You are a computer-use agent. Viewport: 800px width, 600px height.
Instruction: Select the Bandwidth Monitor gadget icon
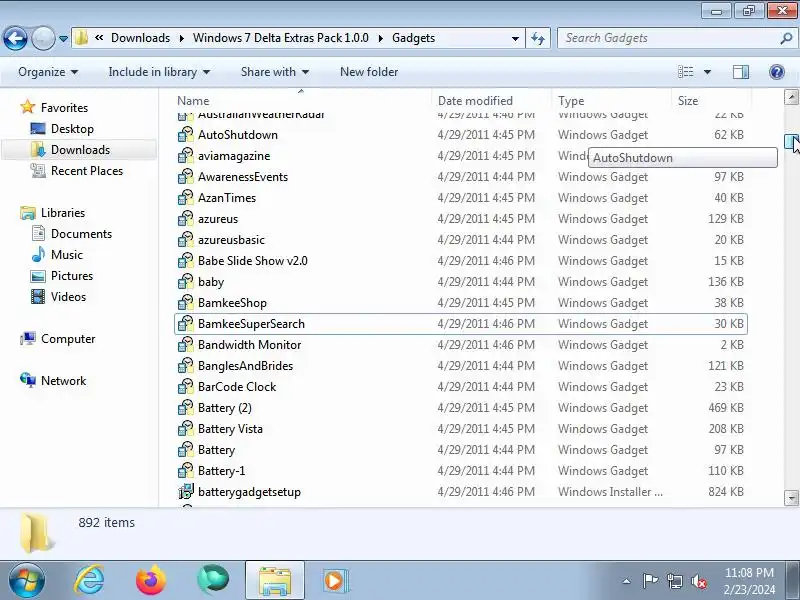coord(186,344)
